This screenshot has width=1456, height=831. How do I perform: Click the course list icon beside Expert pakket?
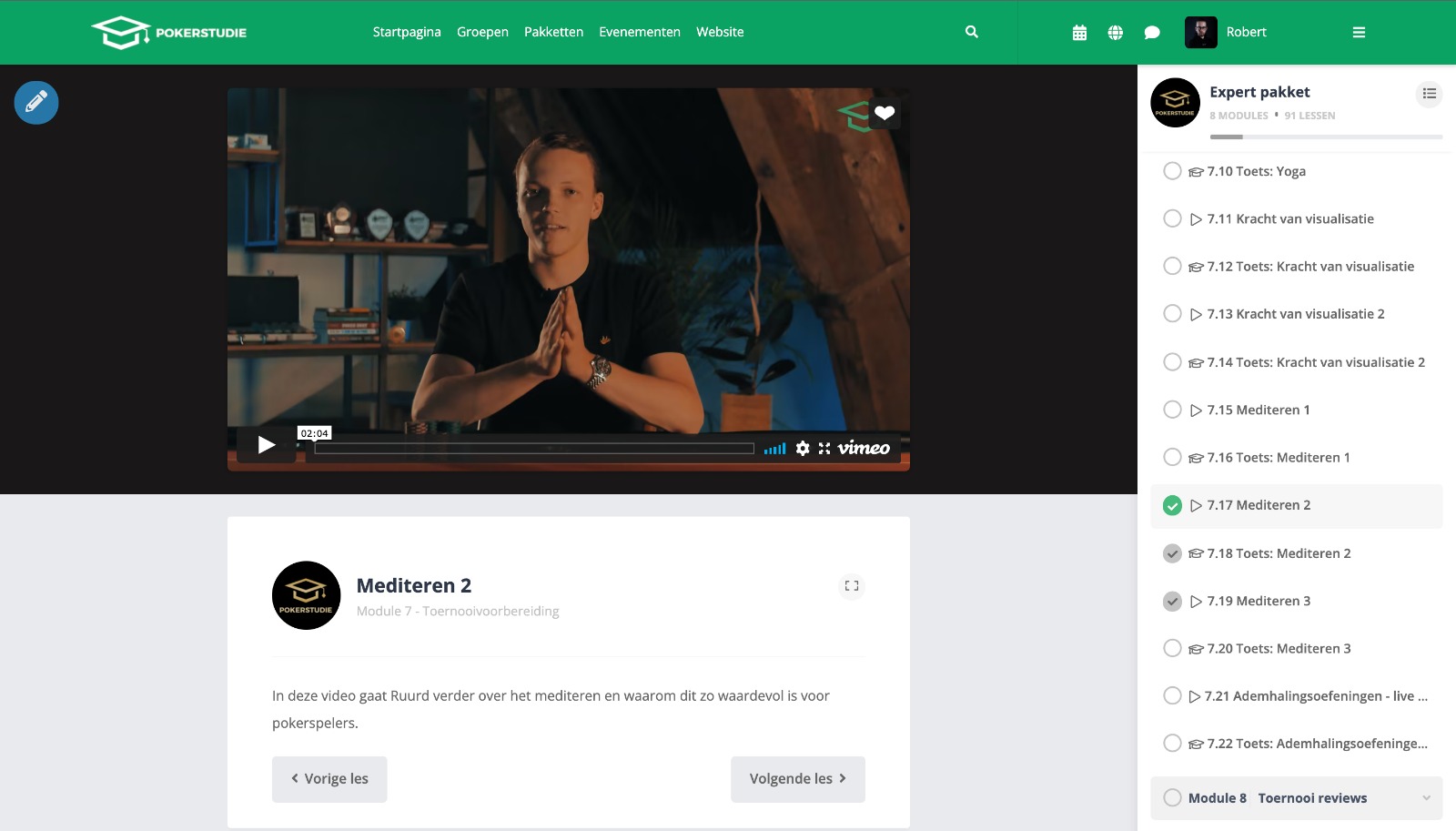pyautogui.click(x=1429, y=94)
